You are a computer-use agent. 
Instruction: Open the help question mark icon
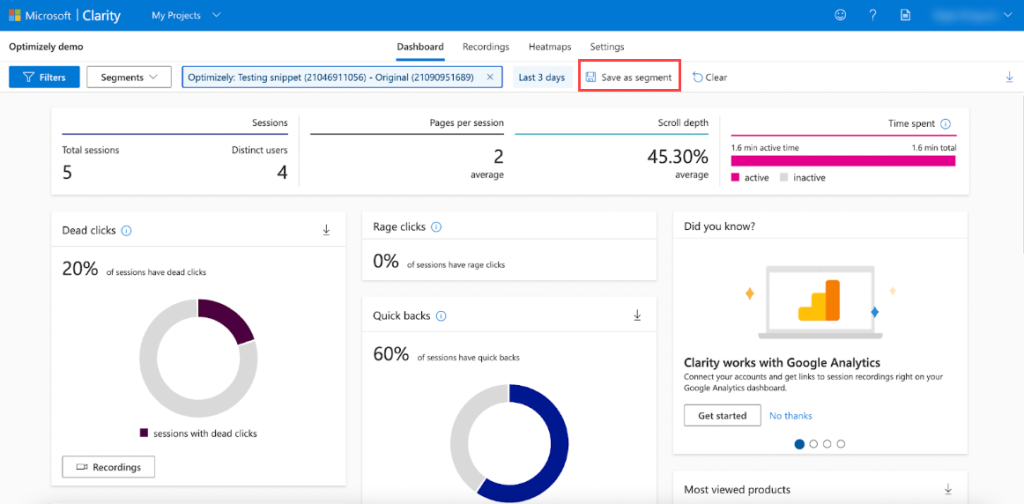[872, 15]
